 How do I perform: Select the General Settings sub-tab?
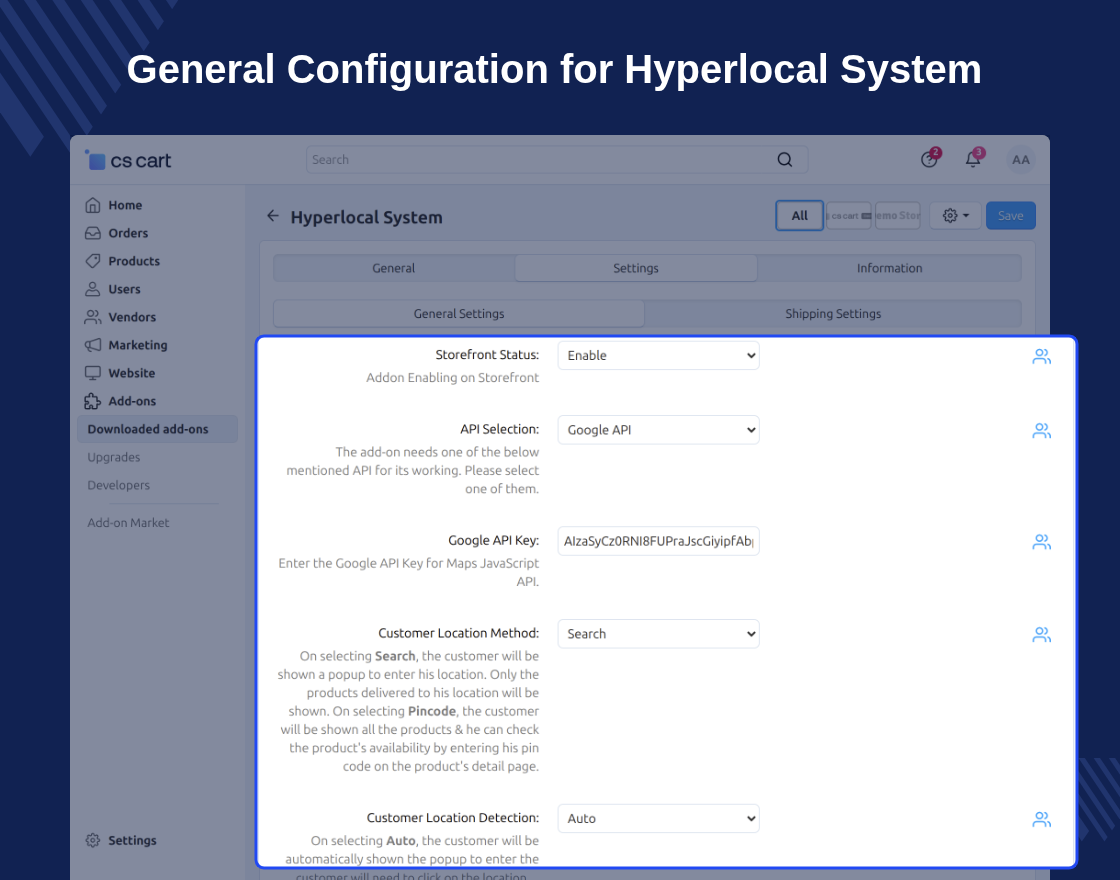(x=459, y=314)
